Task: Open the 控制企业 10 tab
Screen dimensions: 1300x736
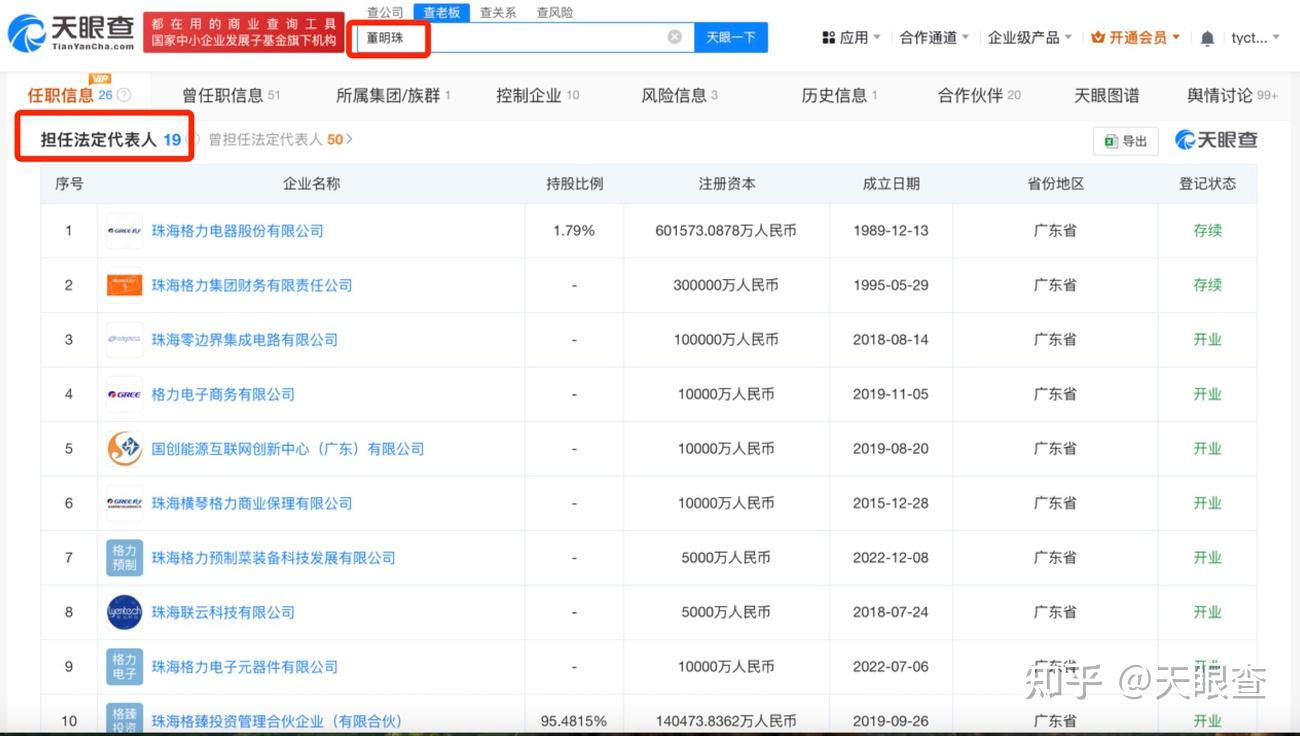Action: 538,96
